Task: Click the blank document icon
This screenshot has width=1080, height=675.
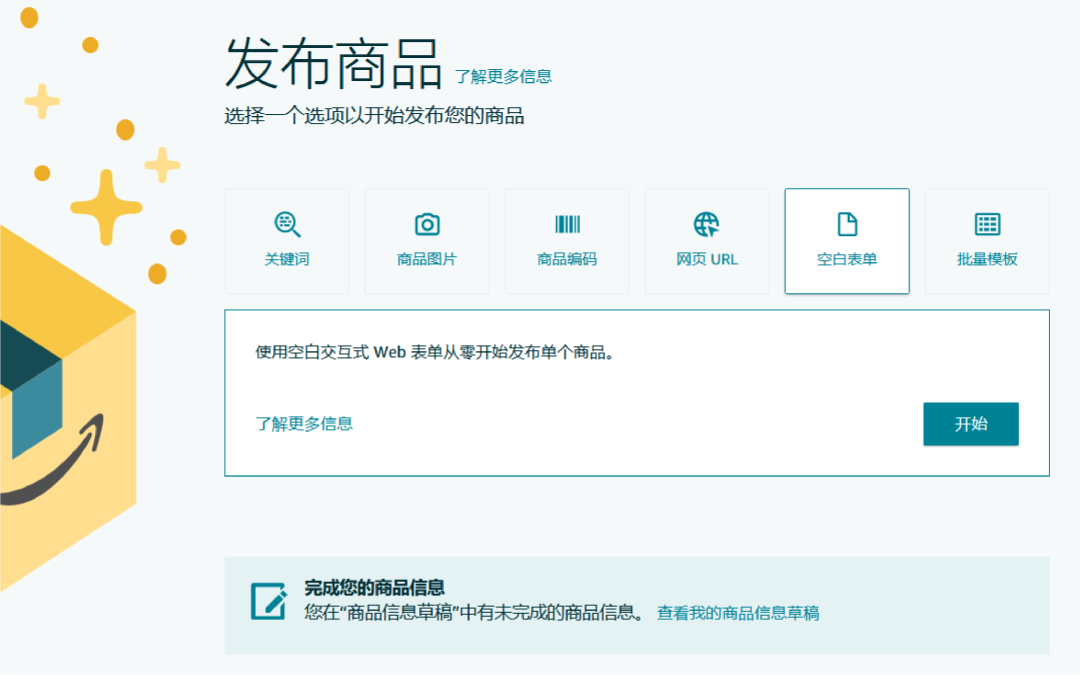Action: (x=847, y=225)
